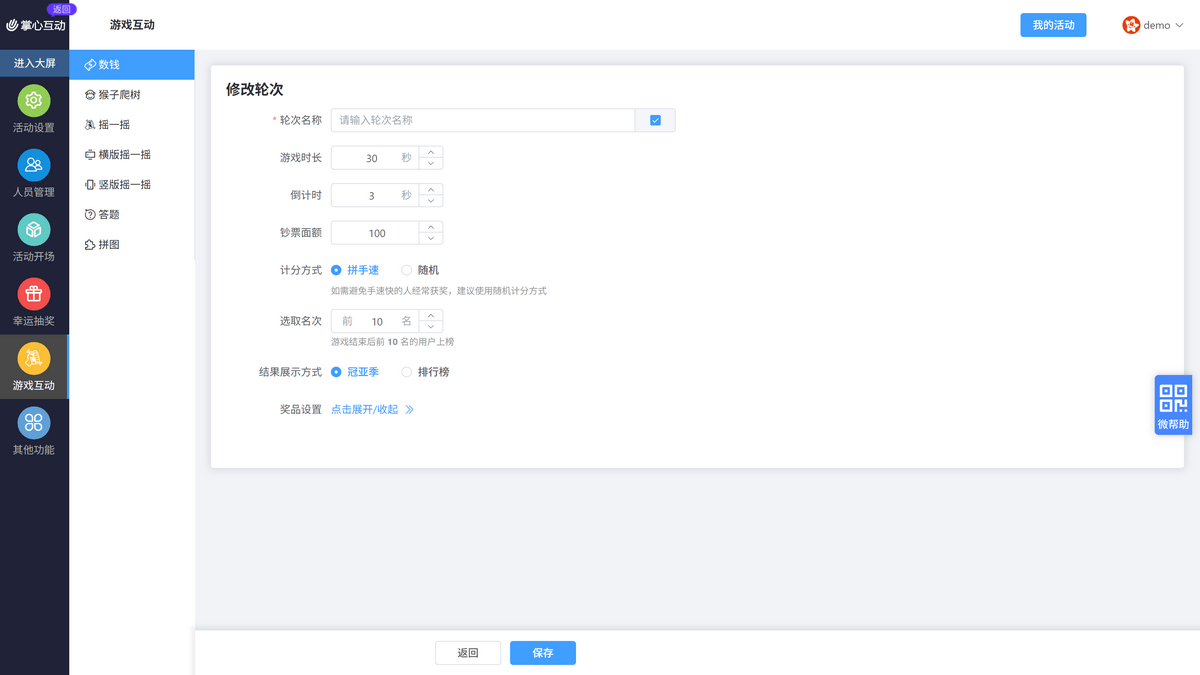
Task: Click the 掌心互动 logo
Action: tap(36, 25)
